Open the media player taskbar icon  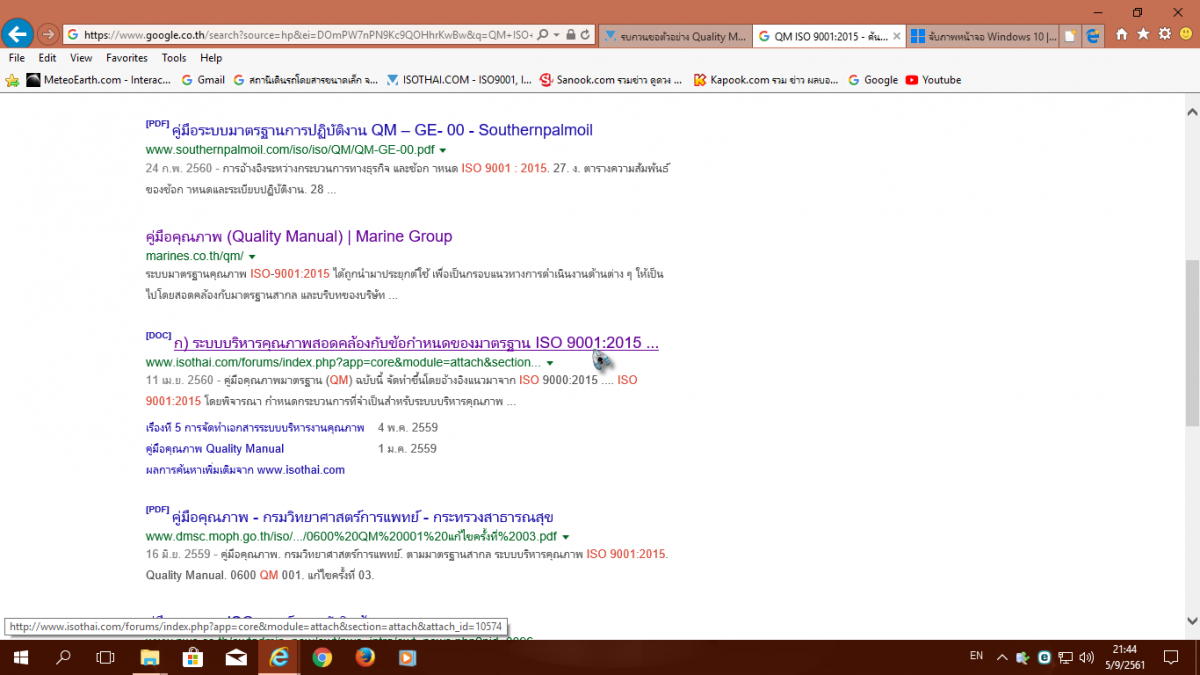(407, 657)
